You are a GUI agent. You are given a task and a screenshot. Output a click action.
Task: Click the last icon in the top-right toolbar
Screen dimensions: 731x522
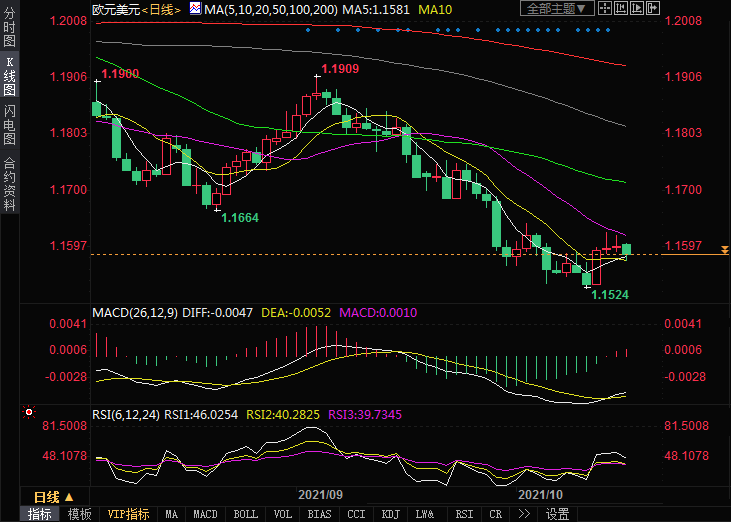point(656,9)
